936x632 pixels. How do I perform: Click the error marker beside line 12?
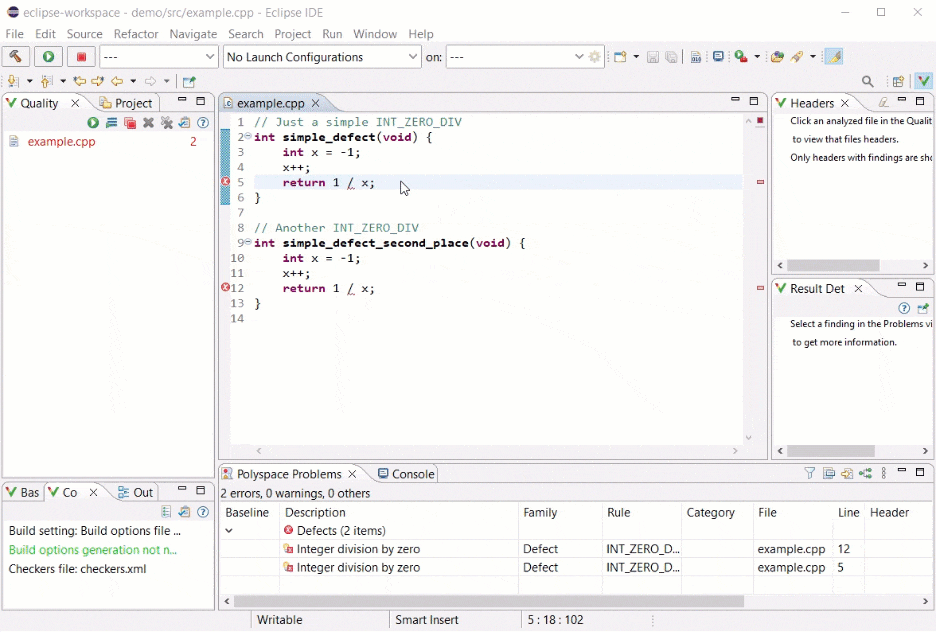pyautogui.click(x=225, y=288)
